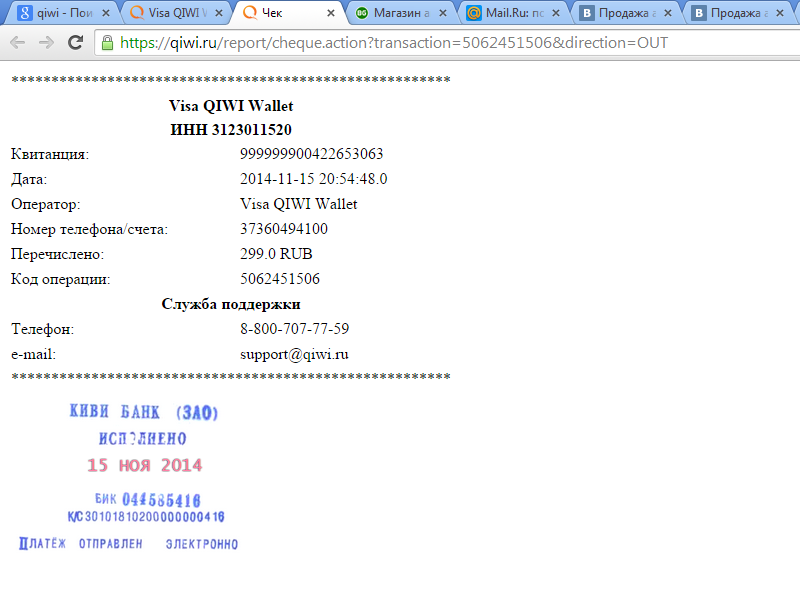Click the 'Visa QIWI Wallet' bold heading
Image resolution: width=800 pixels, height=600 pixels.
click(231, 106)
